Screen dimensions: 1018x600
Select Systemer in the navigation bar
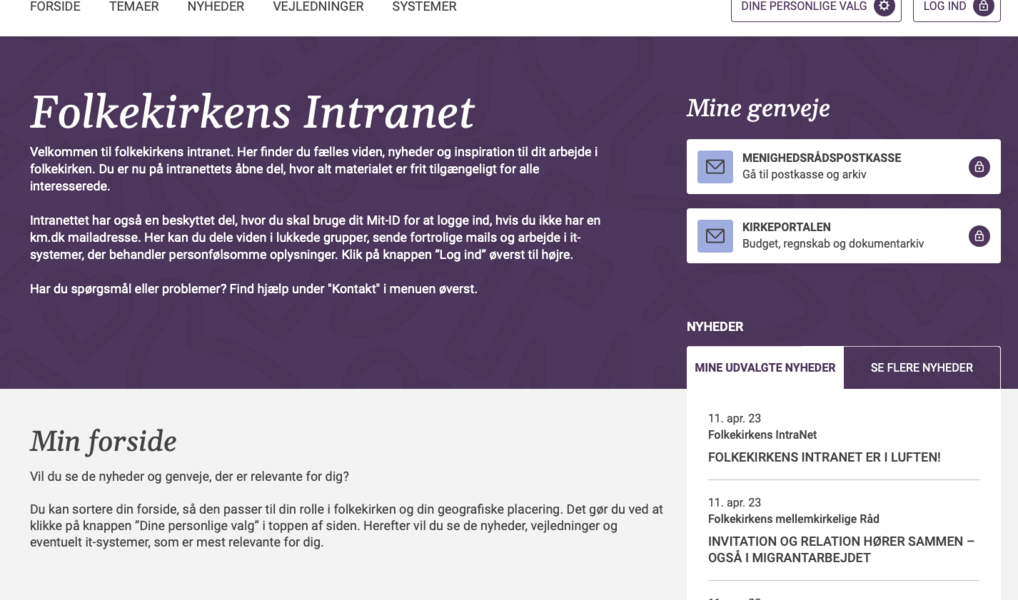tap(424, 7)
